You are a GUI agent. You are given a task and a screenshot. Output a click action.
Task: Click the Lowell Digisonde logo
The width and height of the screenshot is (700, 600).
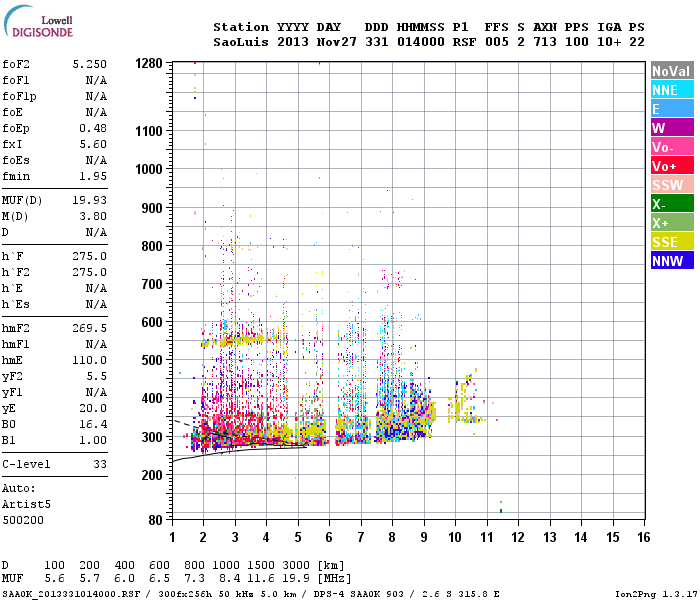coord(38,22)
